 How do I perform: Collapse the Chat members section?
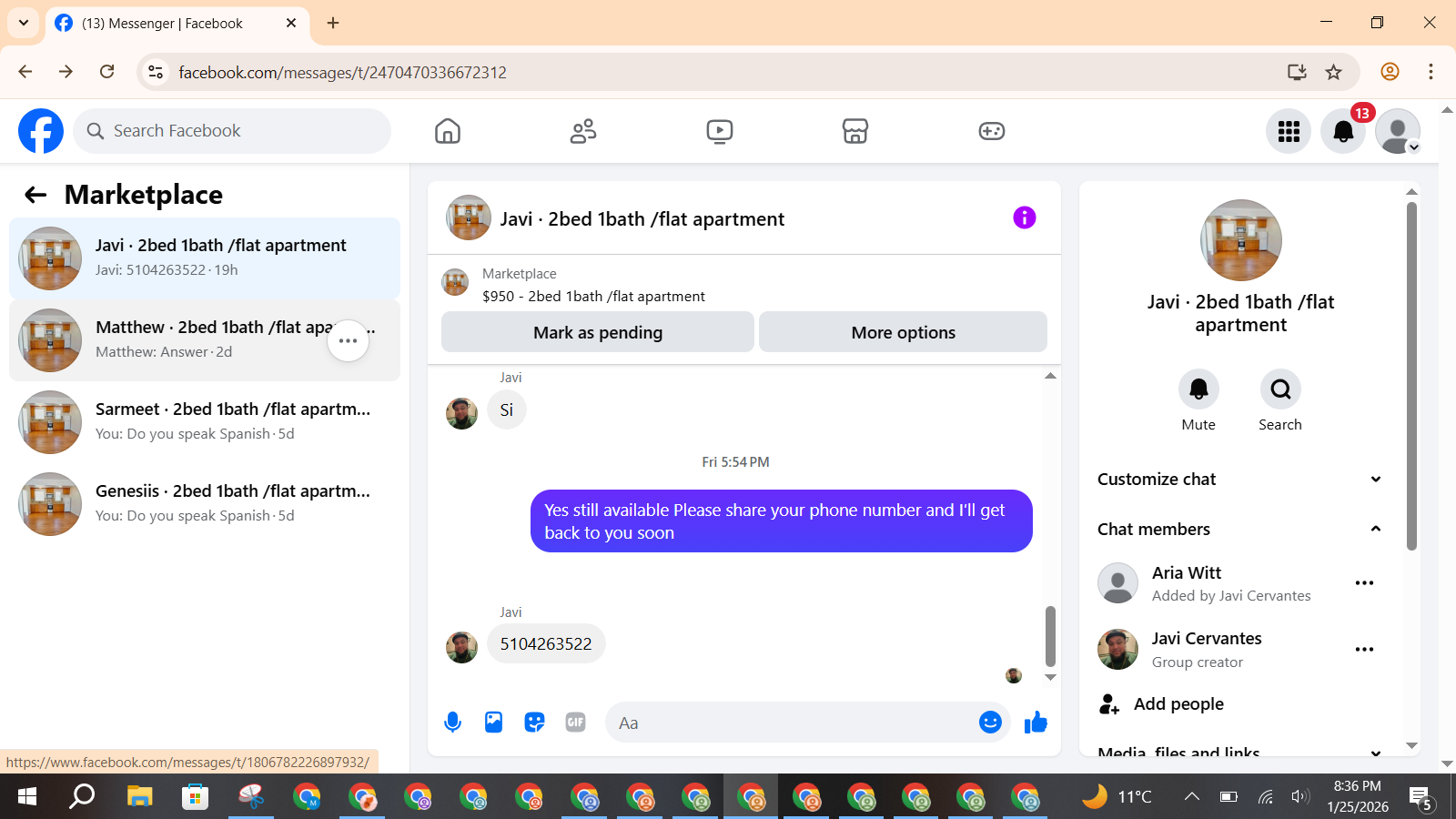pyautogui.click(x=1239, y=530)
